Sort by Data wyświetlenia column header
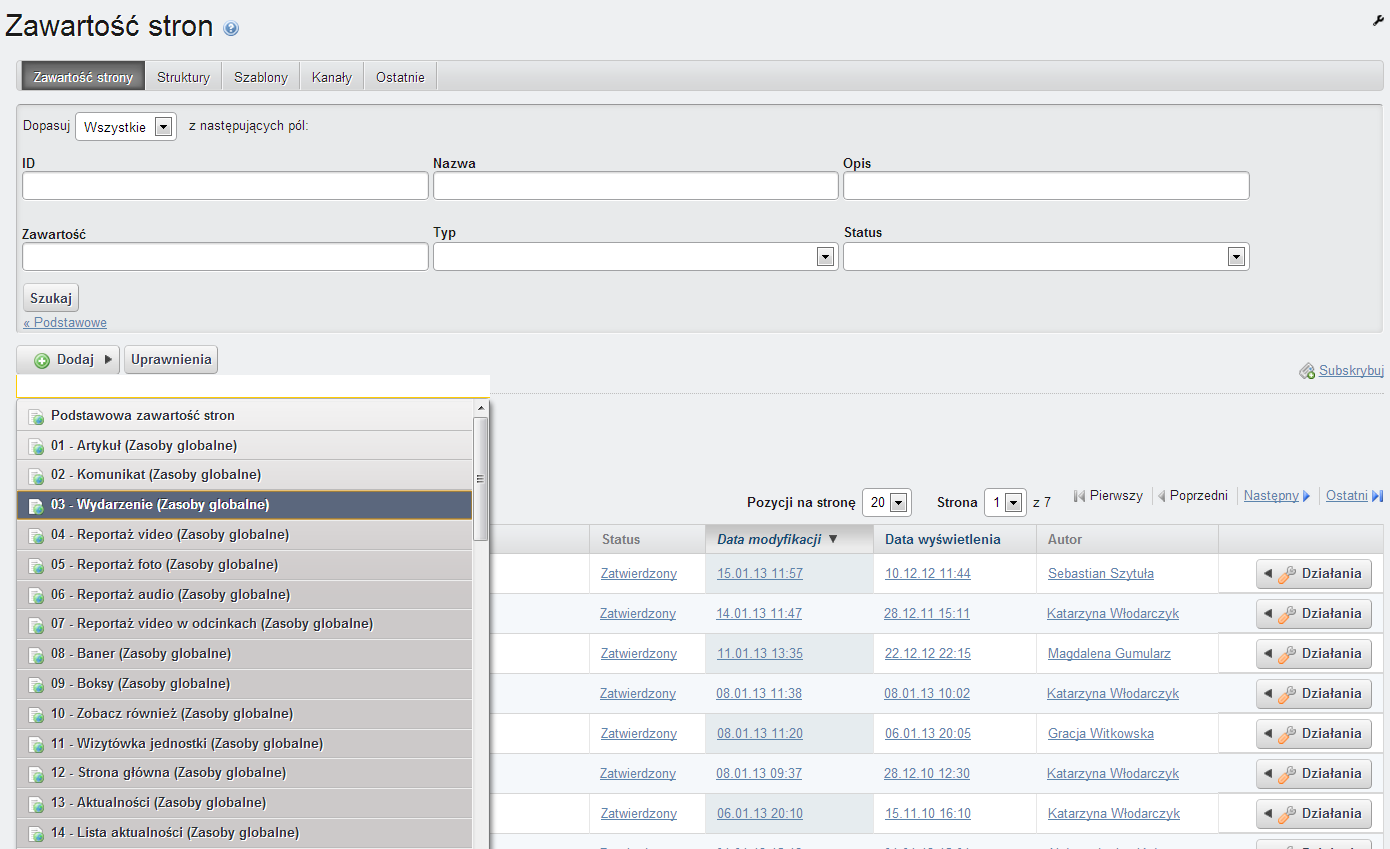This screenshot has width=1390, height=849. [x=943, y=539]
